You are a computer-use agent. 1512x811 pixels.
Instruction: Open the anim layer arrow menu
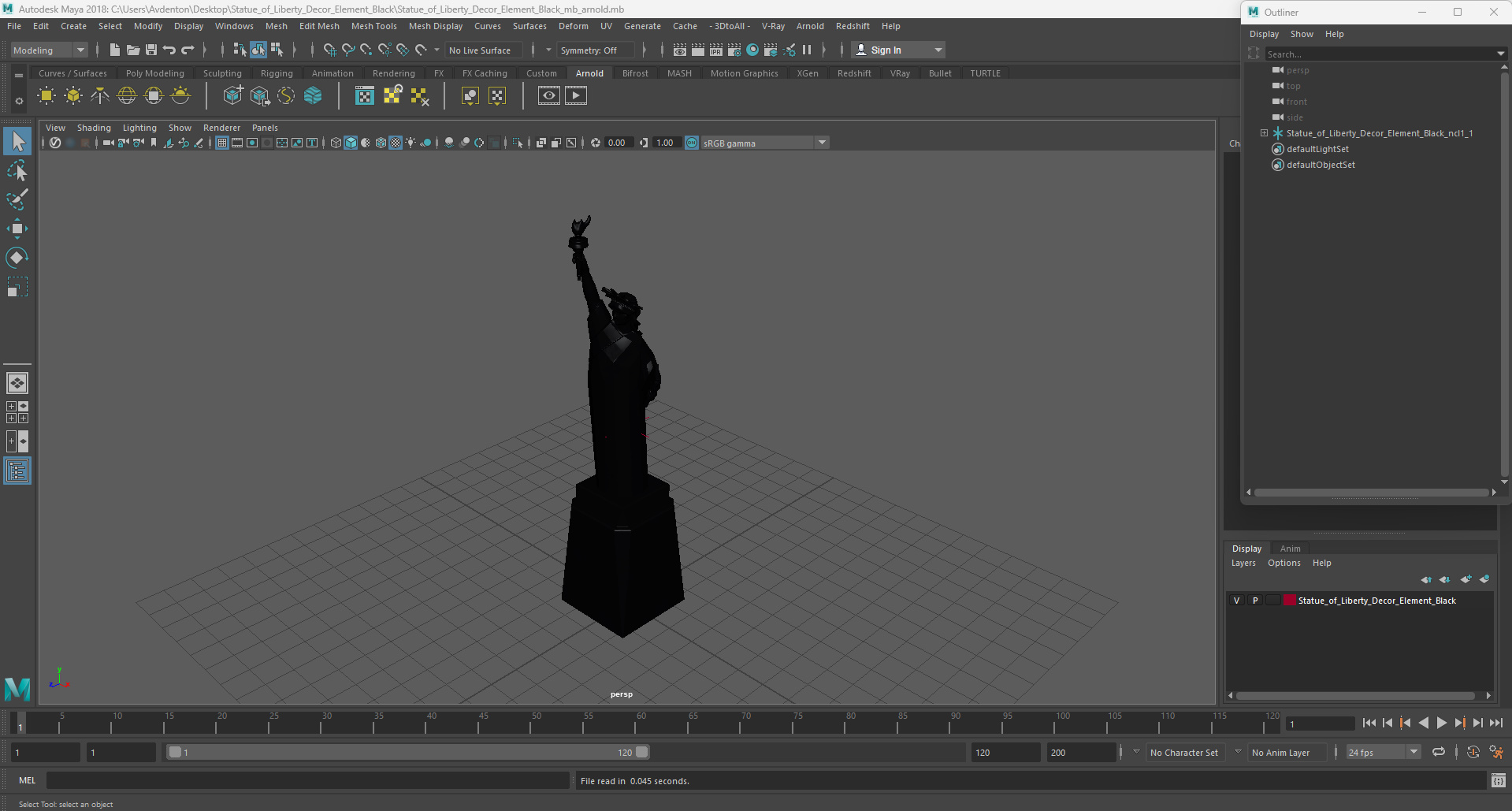pos(1238,752)
